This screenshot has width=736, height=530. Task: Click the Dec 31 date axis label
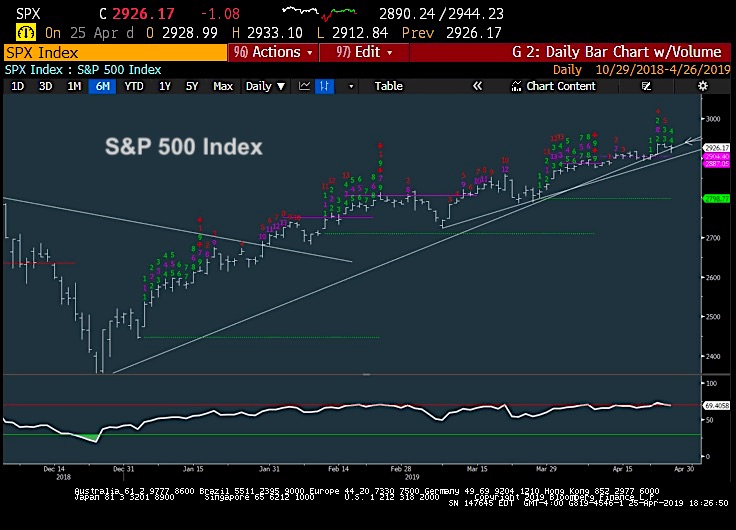(123, 469)
